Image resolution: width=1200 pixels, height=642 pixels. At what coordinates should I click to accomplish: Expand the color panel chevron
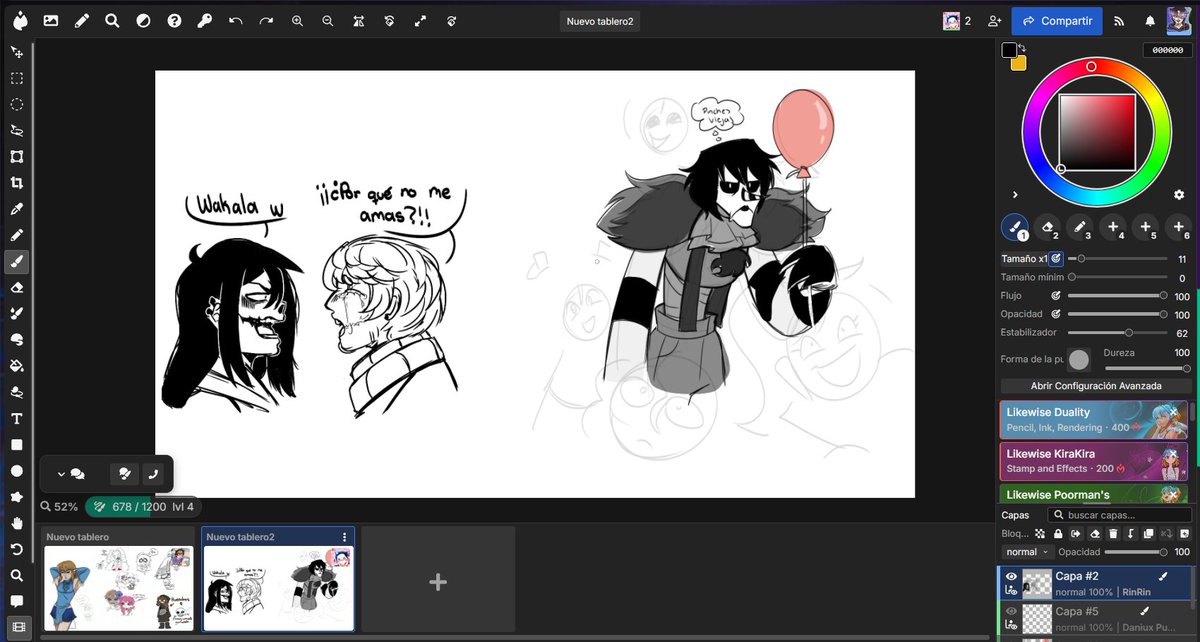(1014, 194)
